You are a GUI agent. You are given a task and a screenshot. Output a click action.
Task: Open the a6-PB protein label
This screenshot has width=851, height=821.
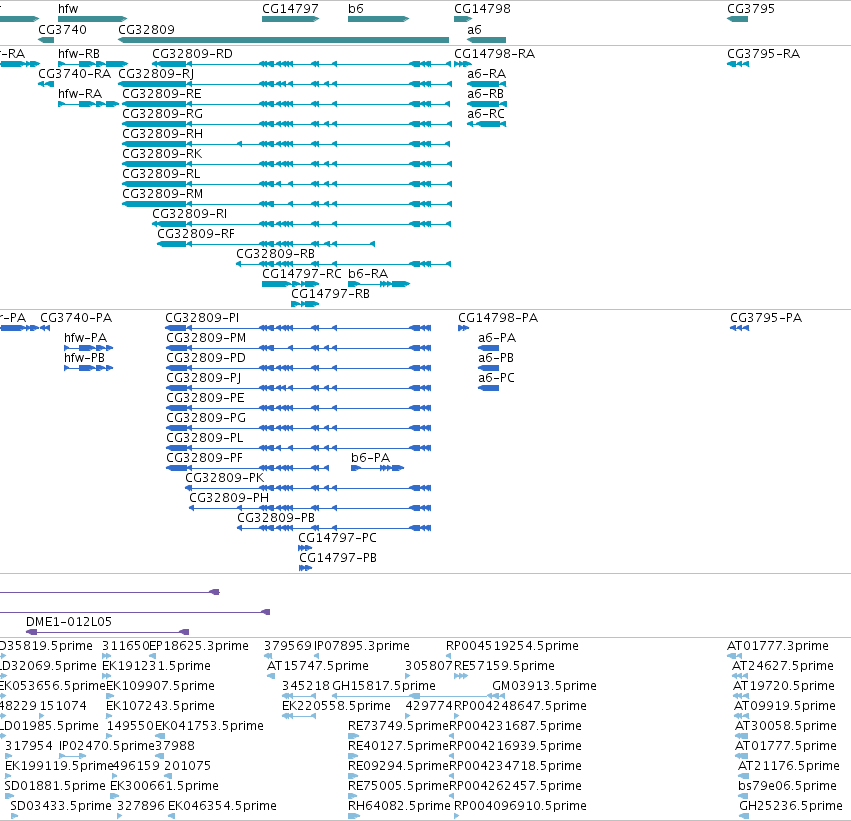[x=496, y=358]
